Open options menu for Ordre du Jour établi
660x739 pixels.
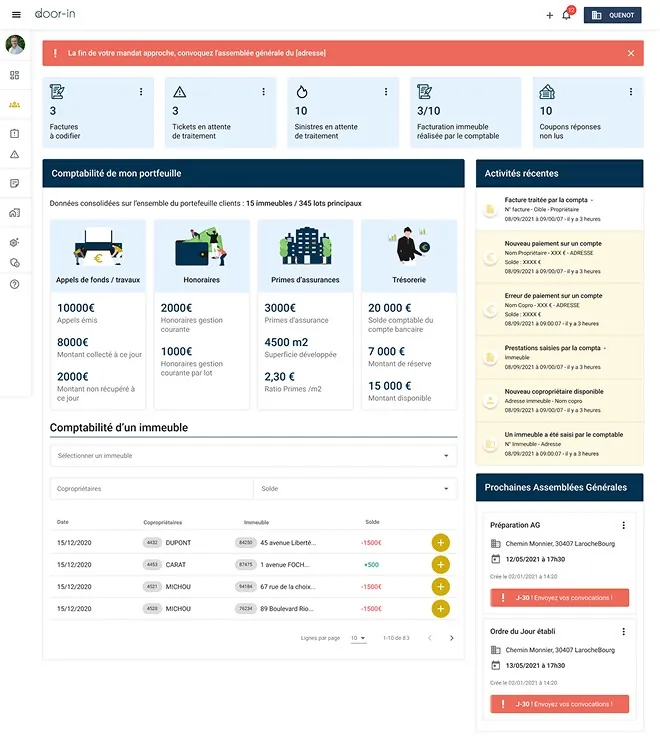coord(624,632)
